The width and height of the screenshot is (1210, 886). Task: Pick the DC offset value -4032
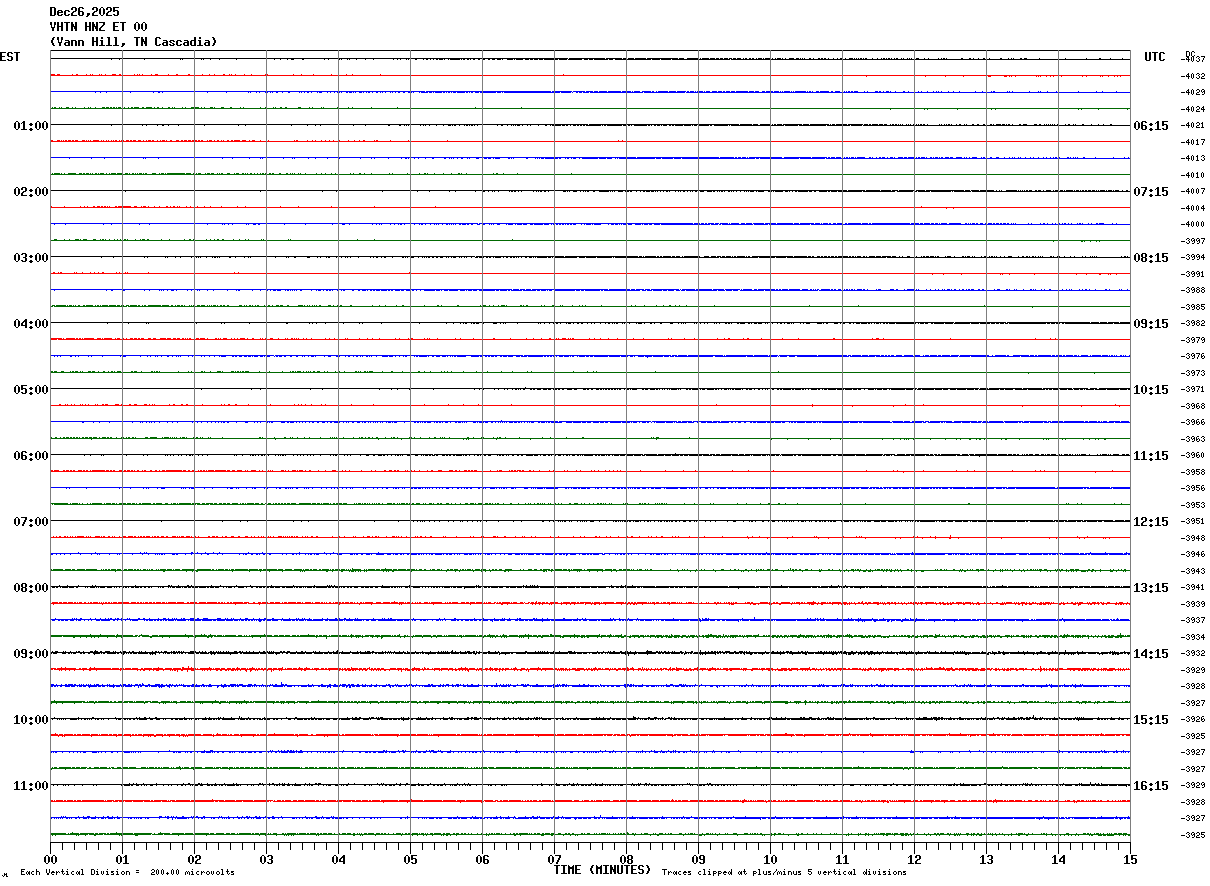[x=1193, y=76]
